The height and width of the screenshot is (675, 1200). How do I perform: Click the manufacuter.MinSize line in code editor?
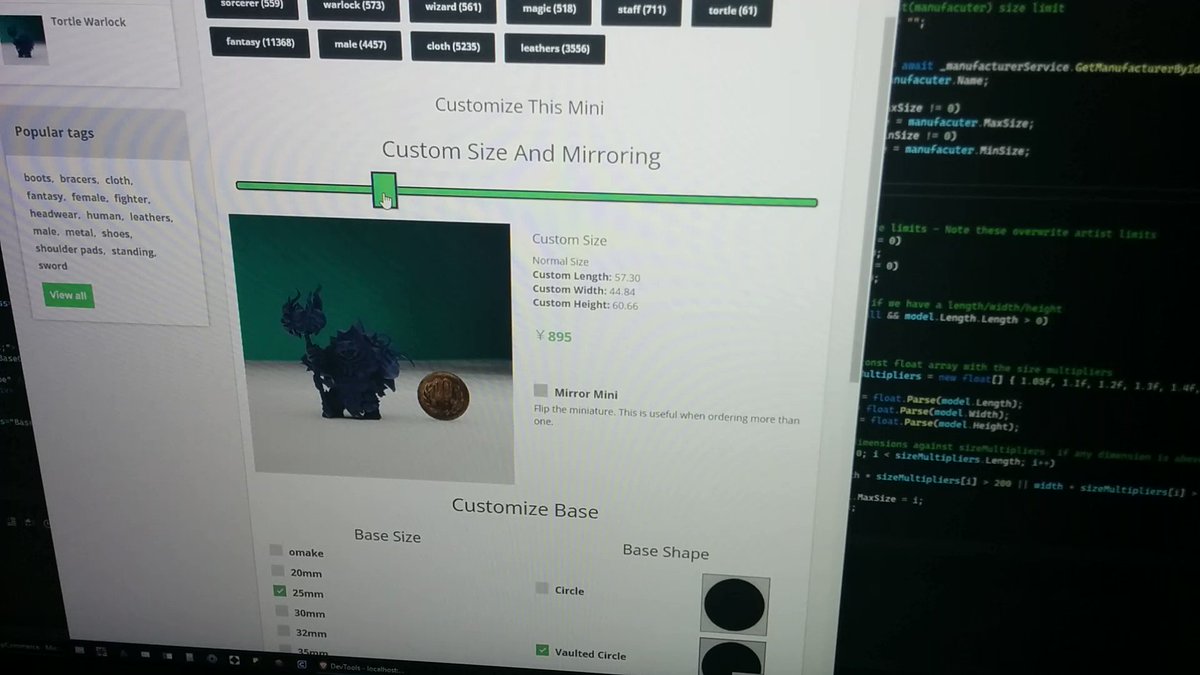pos(957,151)
